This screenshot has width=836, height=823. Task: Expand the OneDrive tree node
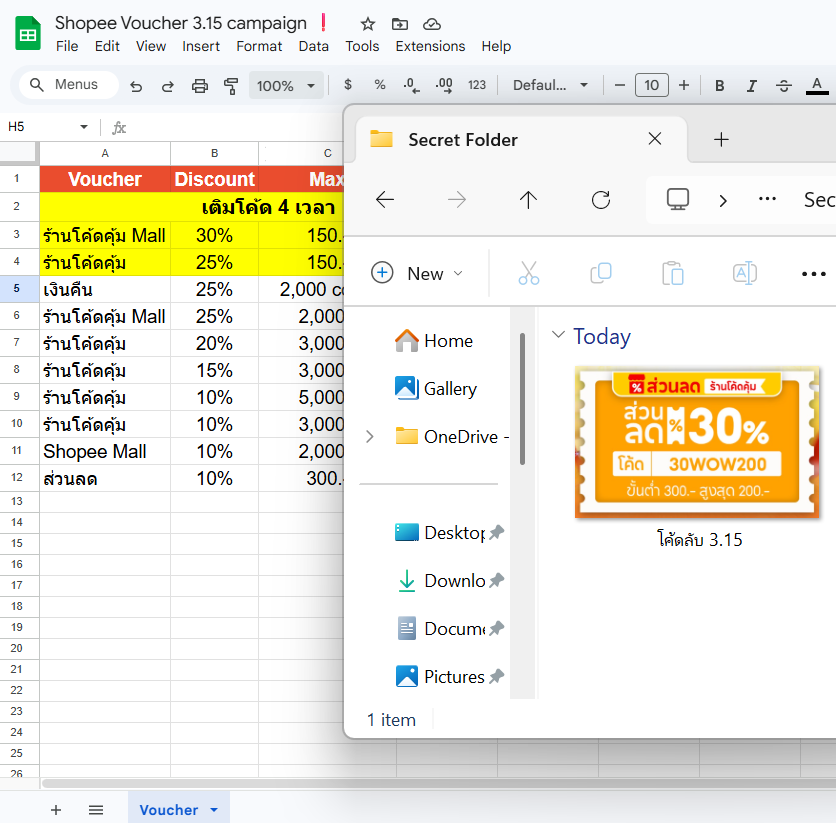coord(370,437)
